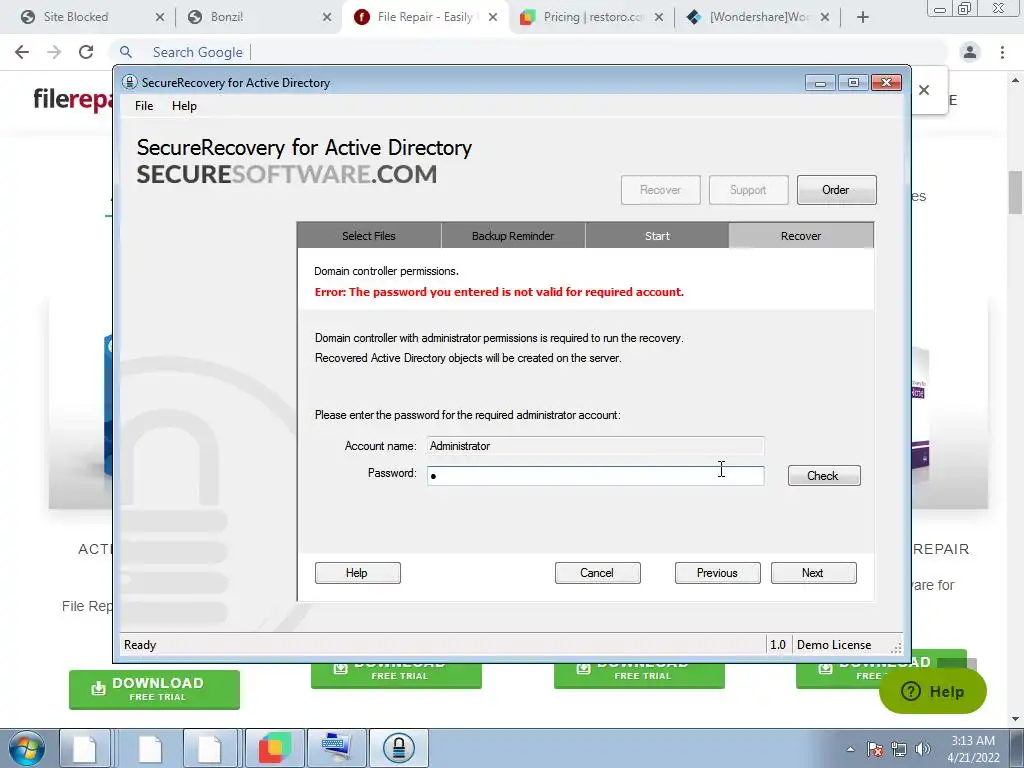Click the browser page vertical scrollbar
The height and width of the screenshot is (768, 1024).
click(1016, 193)
